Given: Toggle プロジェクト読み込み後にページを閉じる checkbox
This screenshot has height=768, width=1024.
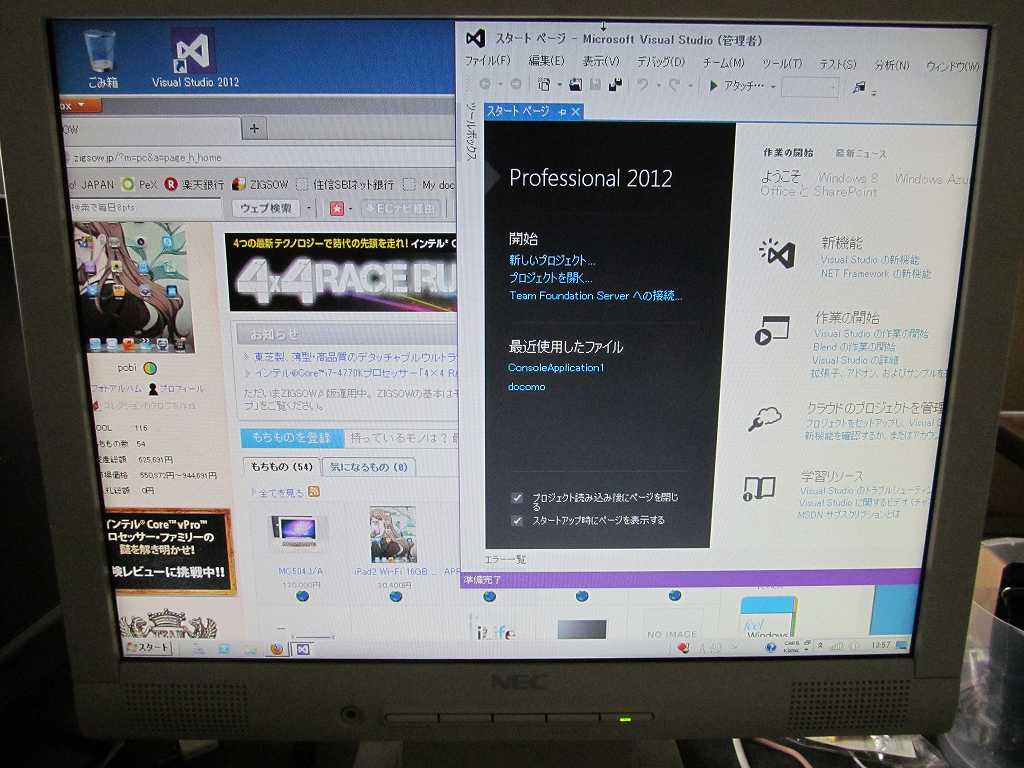Looking at the screenshot, I should [517, 498].
